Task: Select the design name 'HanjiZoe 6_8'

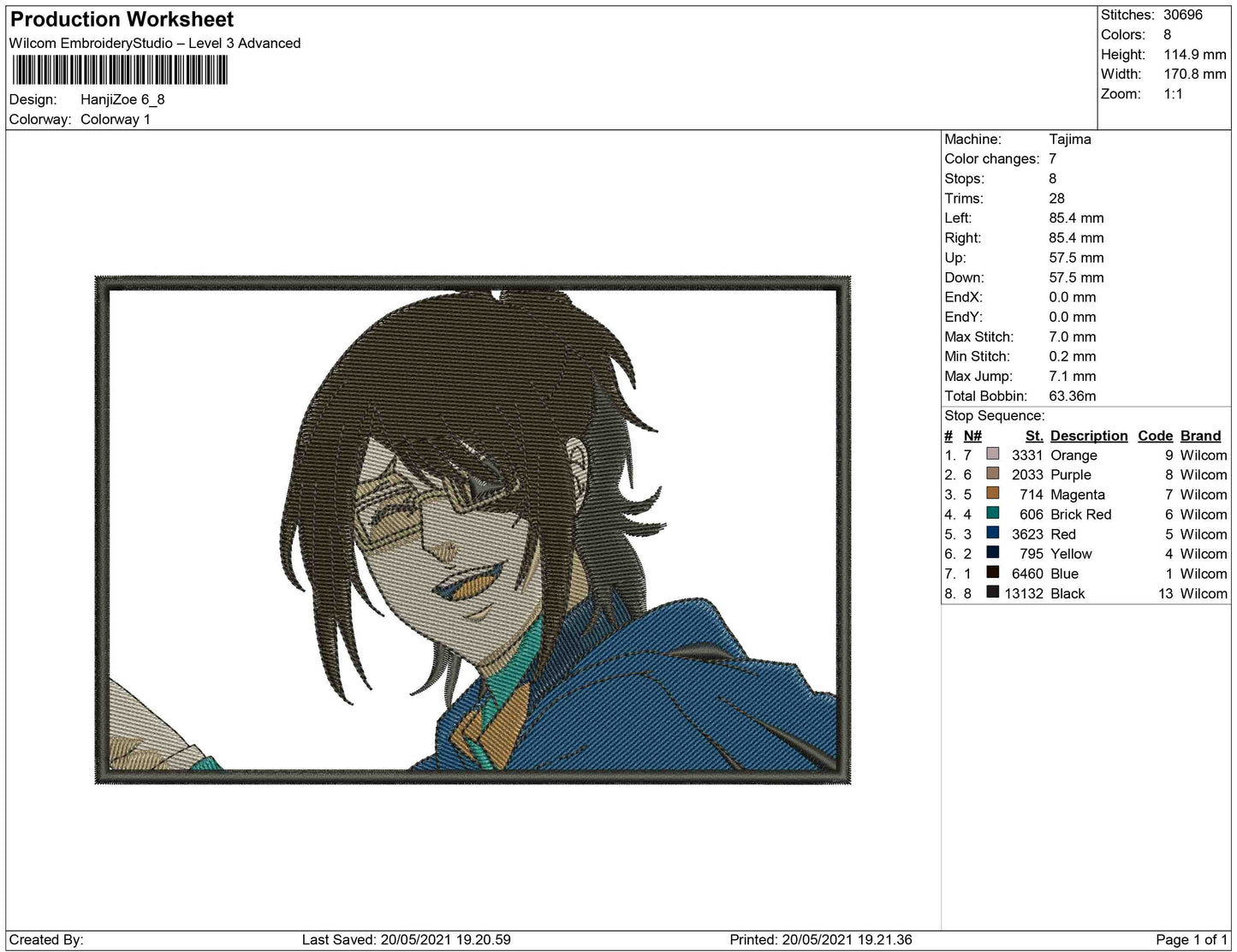Action: point(122,99)
